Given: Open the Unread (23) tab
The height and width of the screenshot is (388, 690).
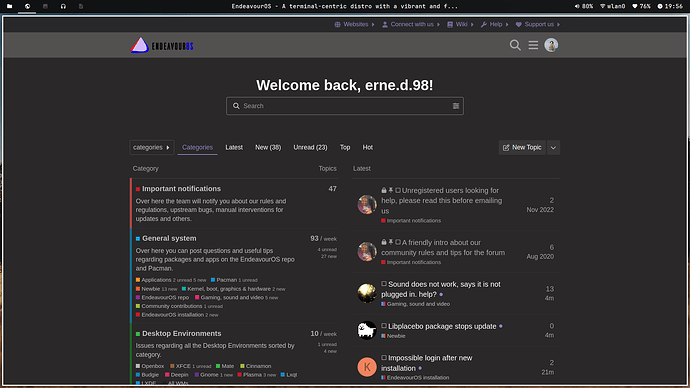Looking at the screenshot, I should [310, 147].
